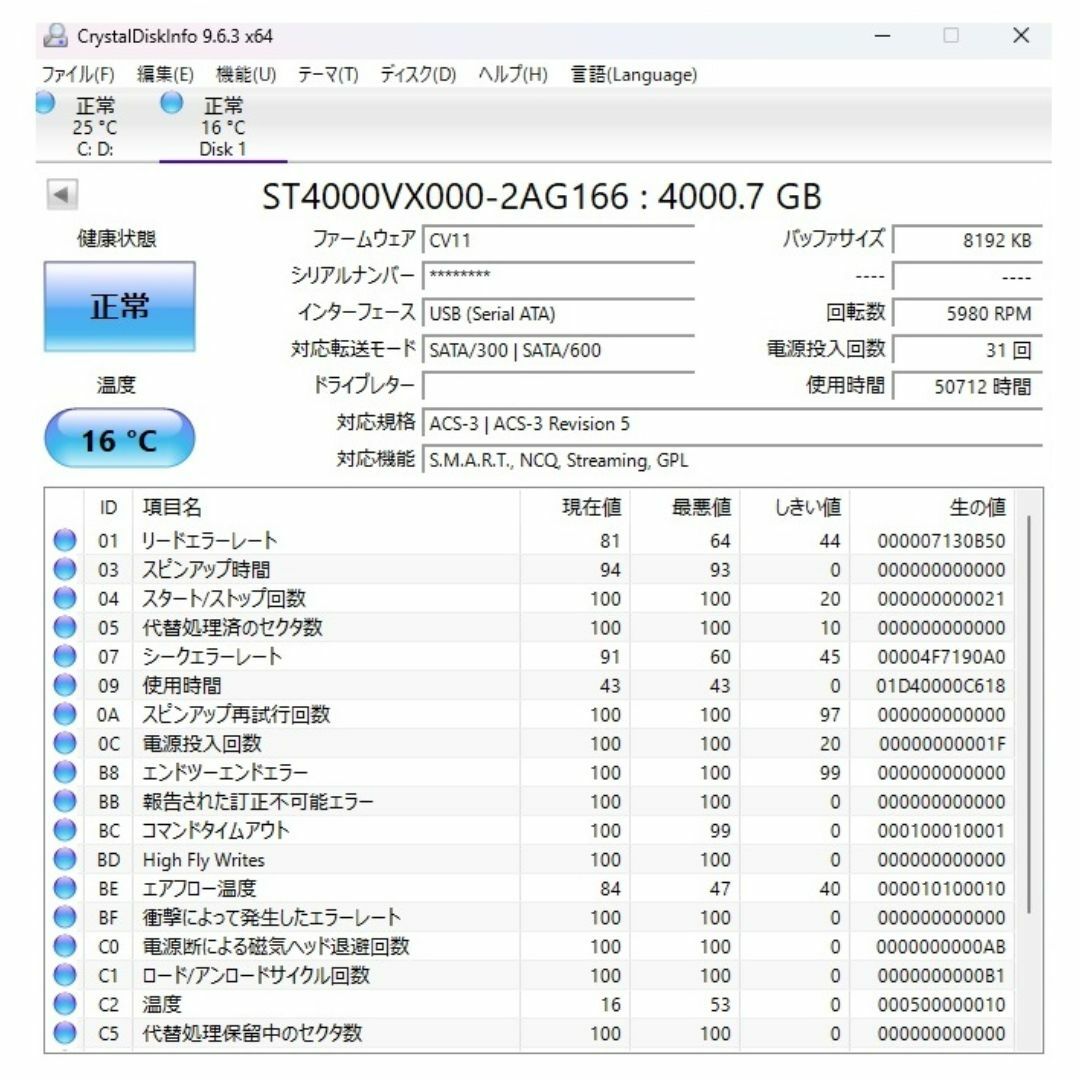Image resolution: width=1080 pixels, height=1080 pixels.
Task: Click the status dot for エンドツーエンドエラー row
Action: [65, 771]
